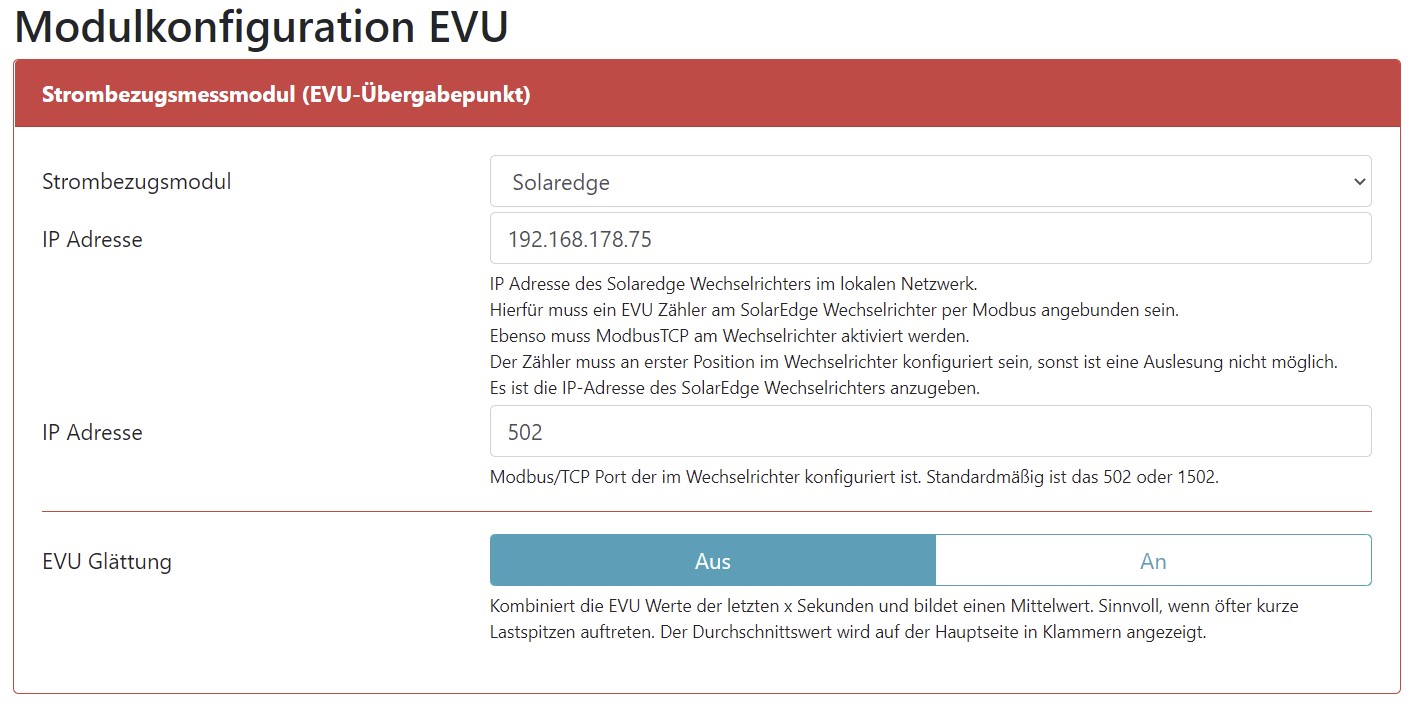Click the Modulkonfiguration EVU page heading
Screen dimensions: 1411x706
[261, 27]
